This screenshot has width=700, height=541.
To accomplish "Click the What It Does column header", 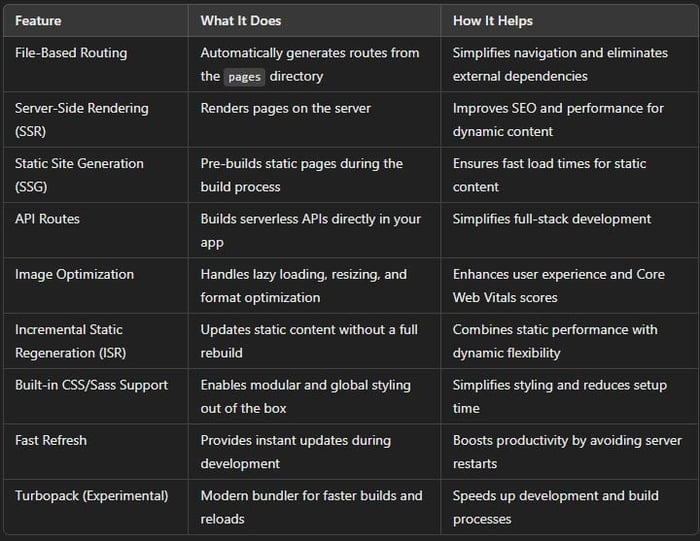I will pyautogui.click(x=314, y=21).
